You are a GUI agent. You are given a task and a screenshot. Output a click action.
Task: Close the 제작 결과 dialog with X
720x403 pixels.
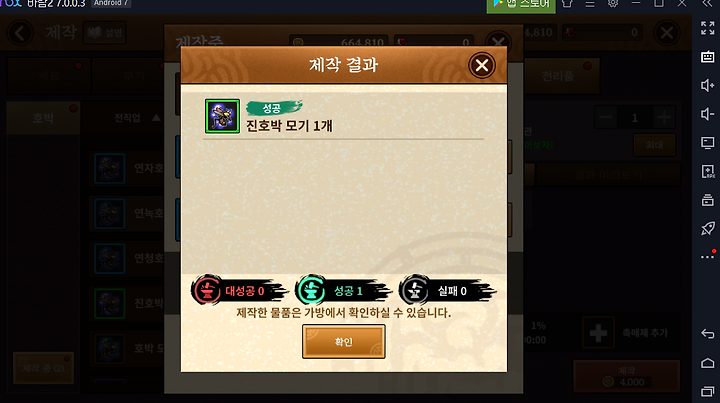pos(482,65)
